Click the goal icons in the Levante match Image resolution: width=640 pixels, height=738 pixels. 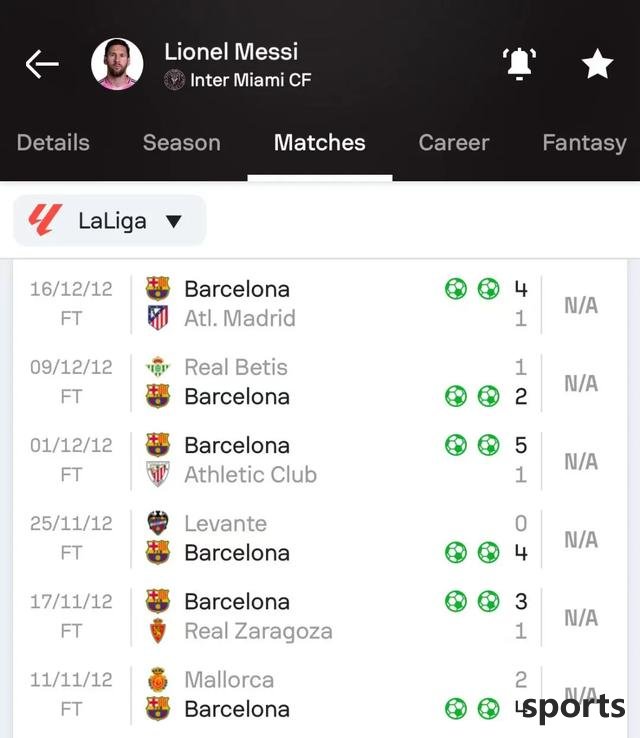coord(471,552)
